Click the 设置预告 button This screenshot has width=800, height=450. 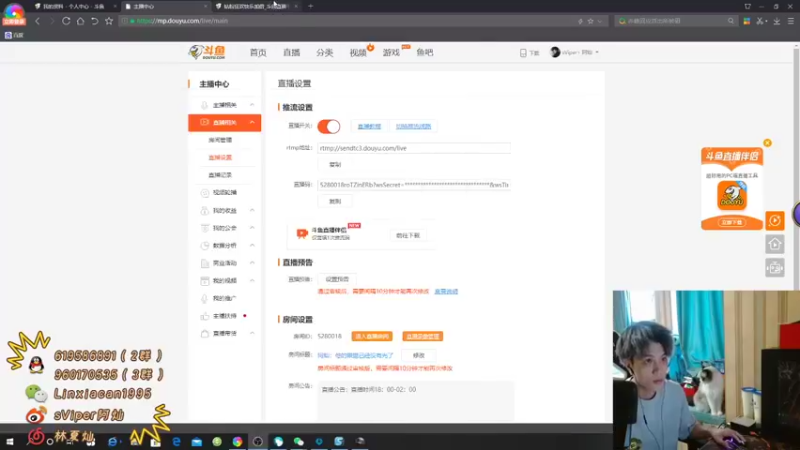point(337,279)
